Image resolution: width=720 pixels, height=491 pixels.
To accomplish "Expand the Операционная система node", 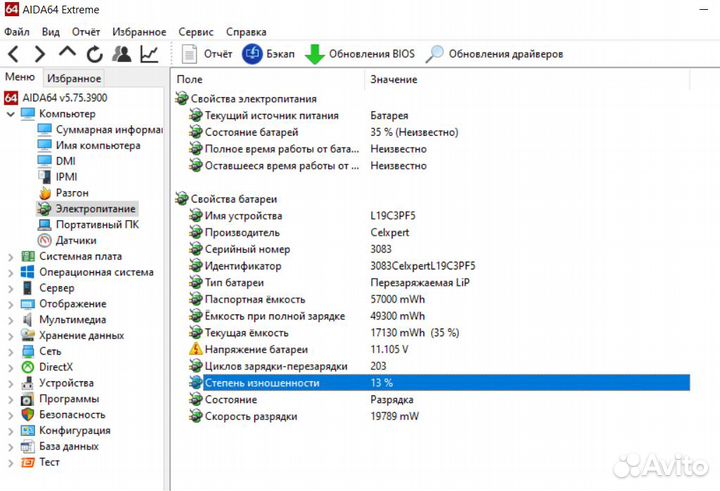I will coord(11,272).
